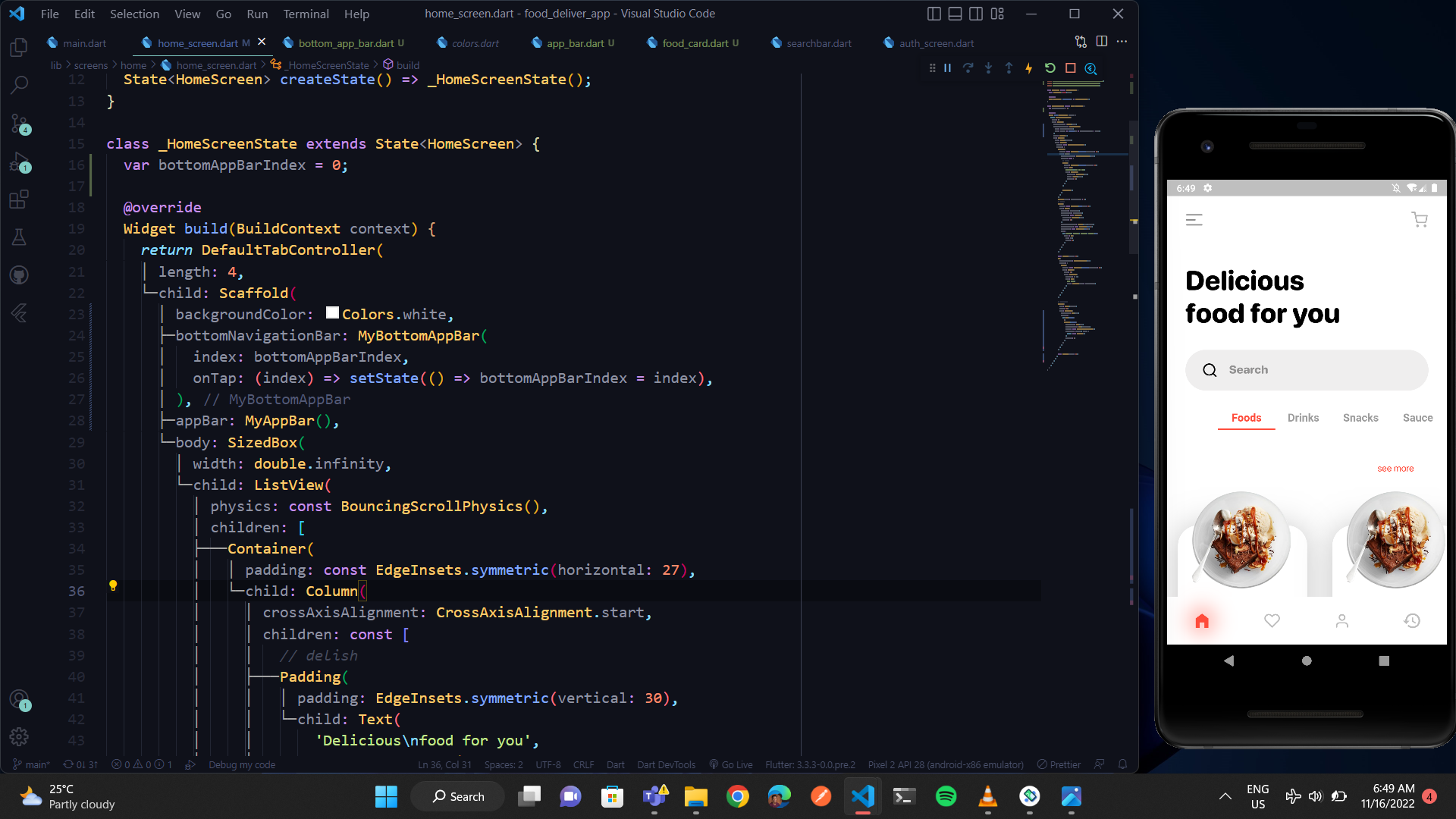This screenshot has height=819, width=1456.
Task: Open editor More Actions ellipsis menu
Action: point(1122,42)
